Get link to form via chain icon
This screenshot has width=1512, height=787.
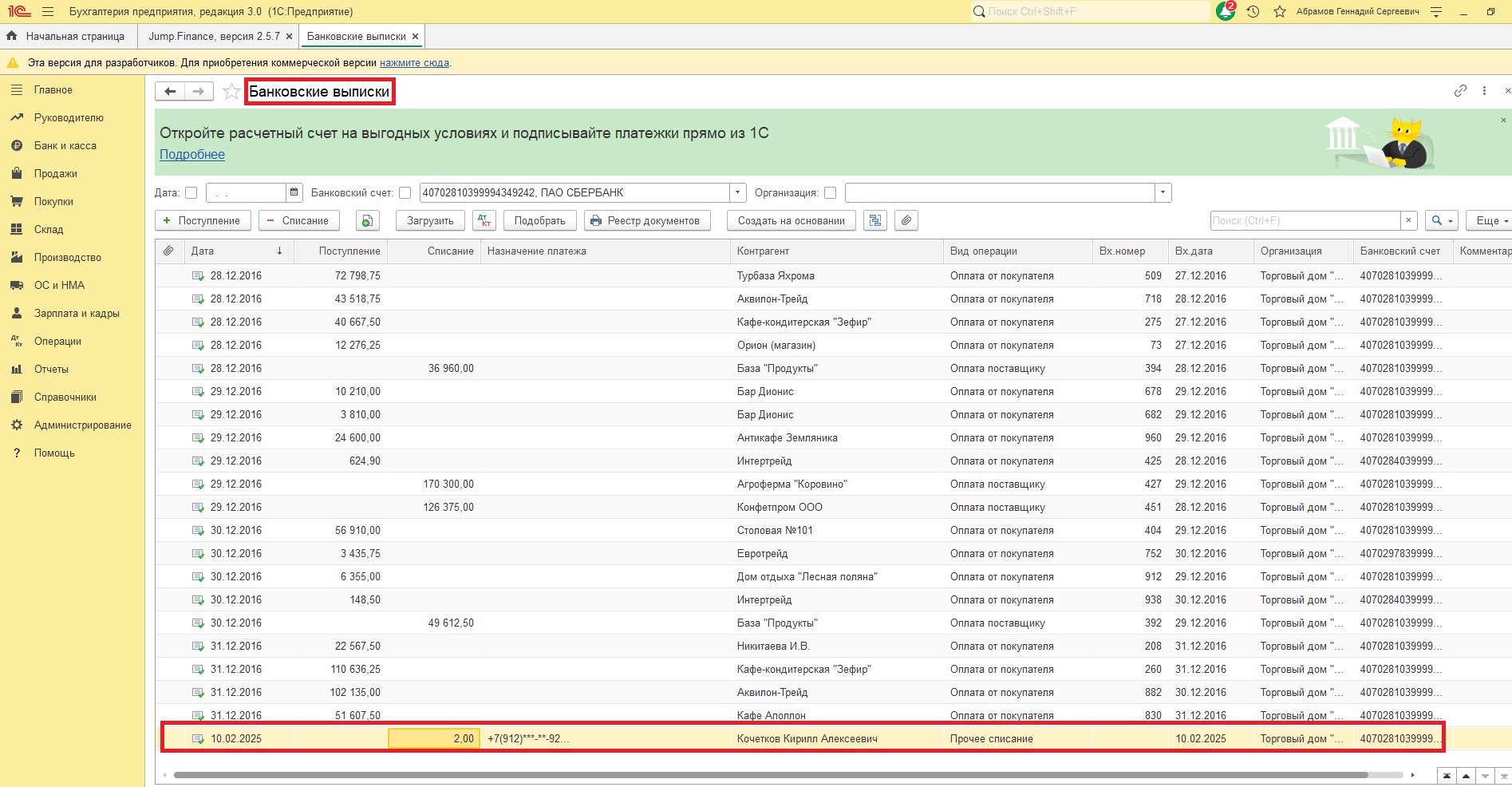point(1460,91)
